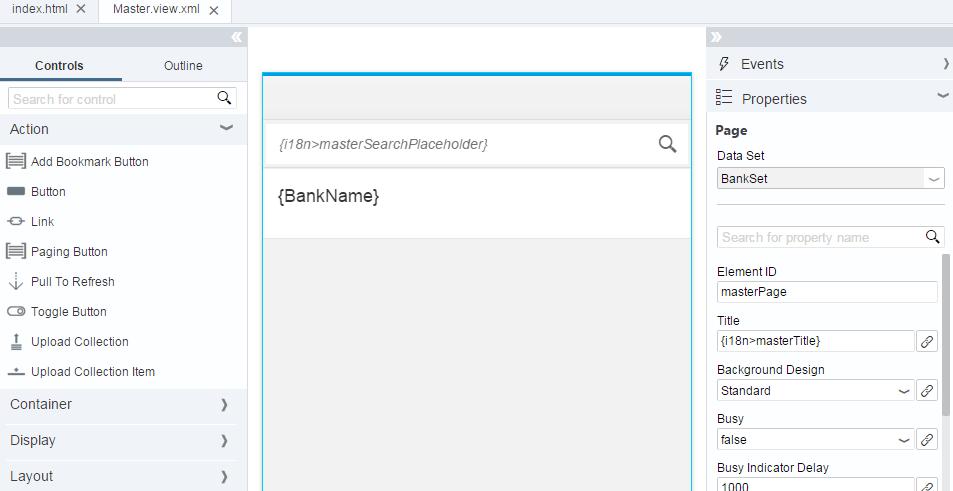Switch to the index.html tab
Viewport: 953px width, 491px height.
pyautogui.click(x=40, y=10)
